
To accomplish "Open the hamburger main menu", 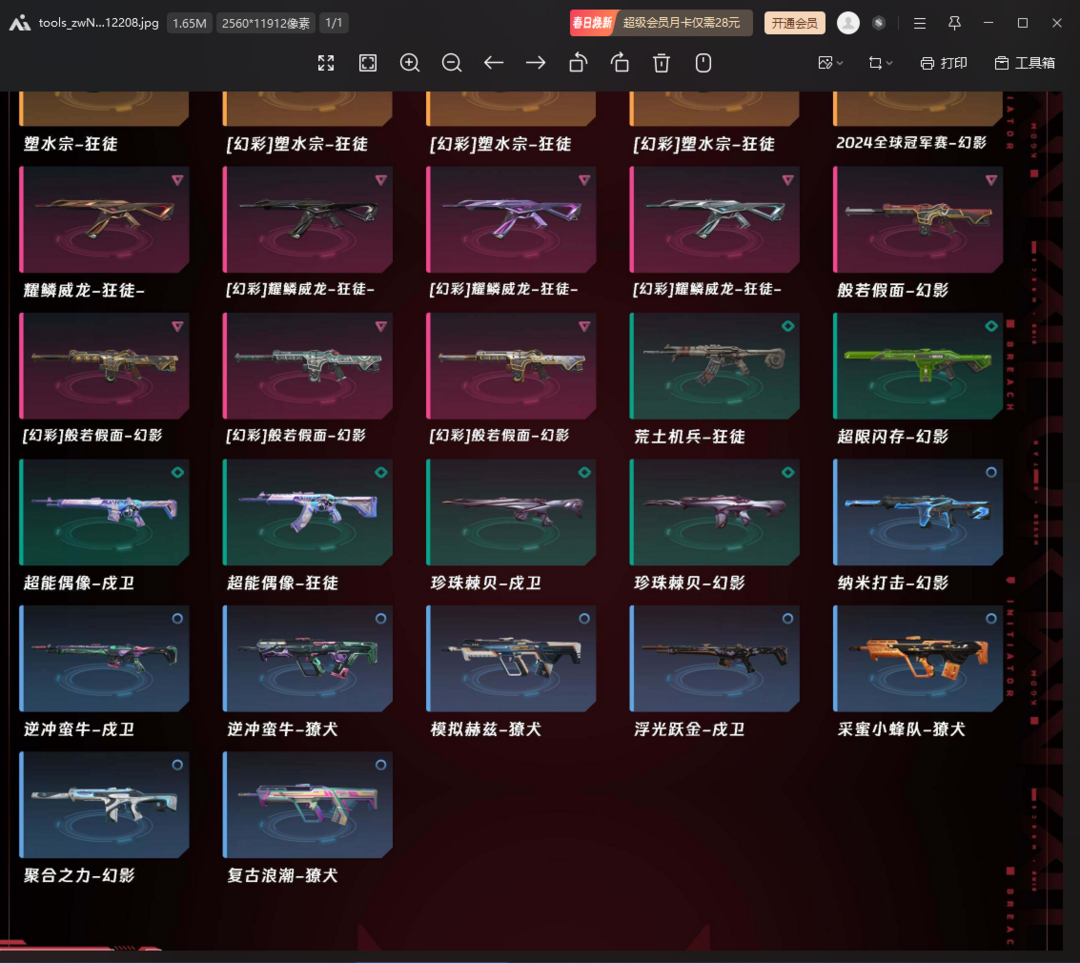I will [x=920, y=23].
